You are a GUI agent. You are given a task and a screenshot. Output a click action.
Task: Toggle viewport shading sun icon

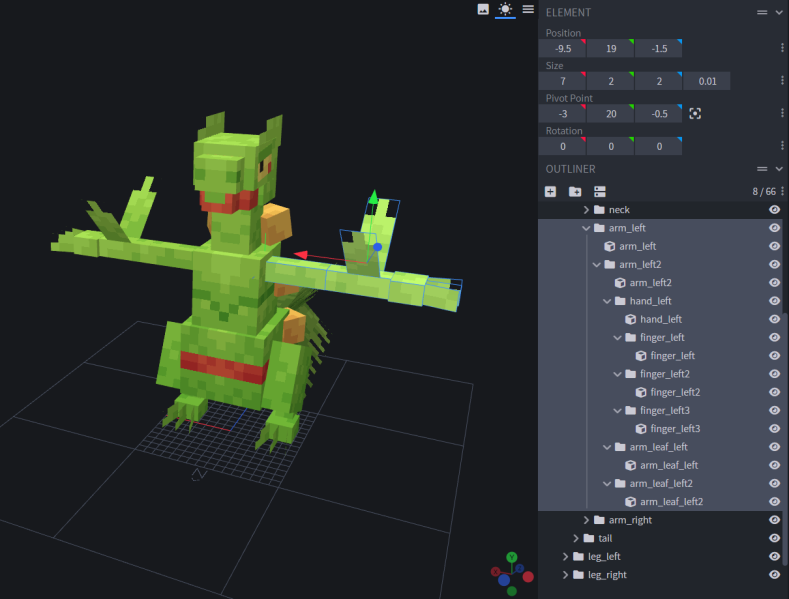click(505, 9)
